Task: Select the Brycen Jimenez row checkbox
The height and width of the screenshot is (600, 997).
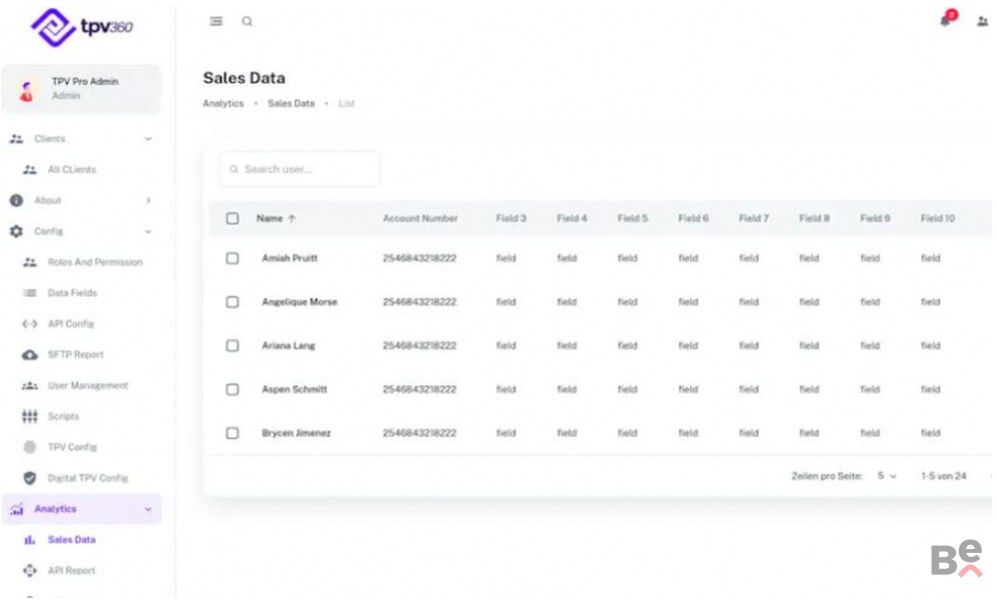Action: click(232, 433)
